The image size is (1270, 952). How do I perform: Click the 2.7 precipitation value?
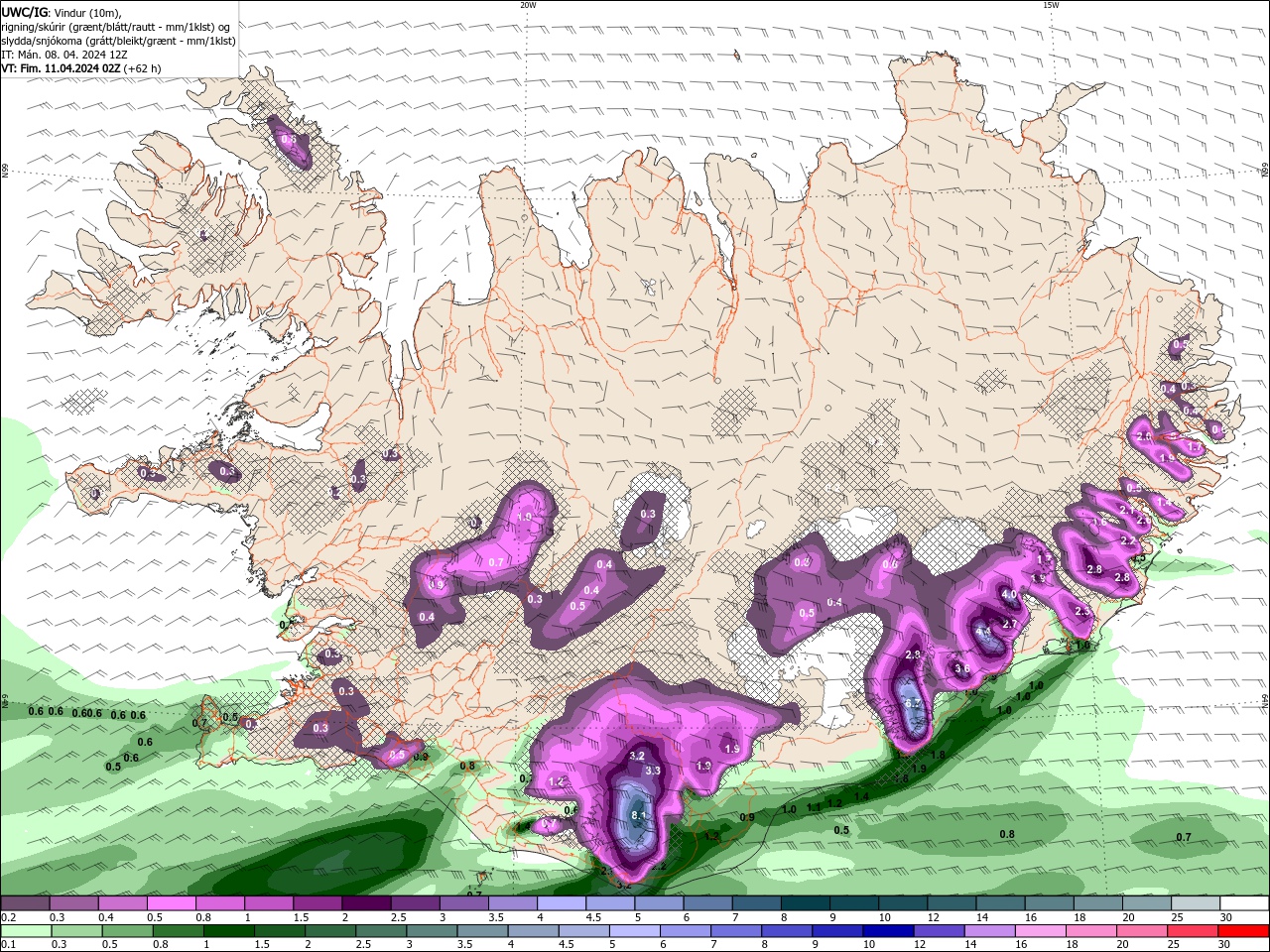1010,624
